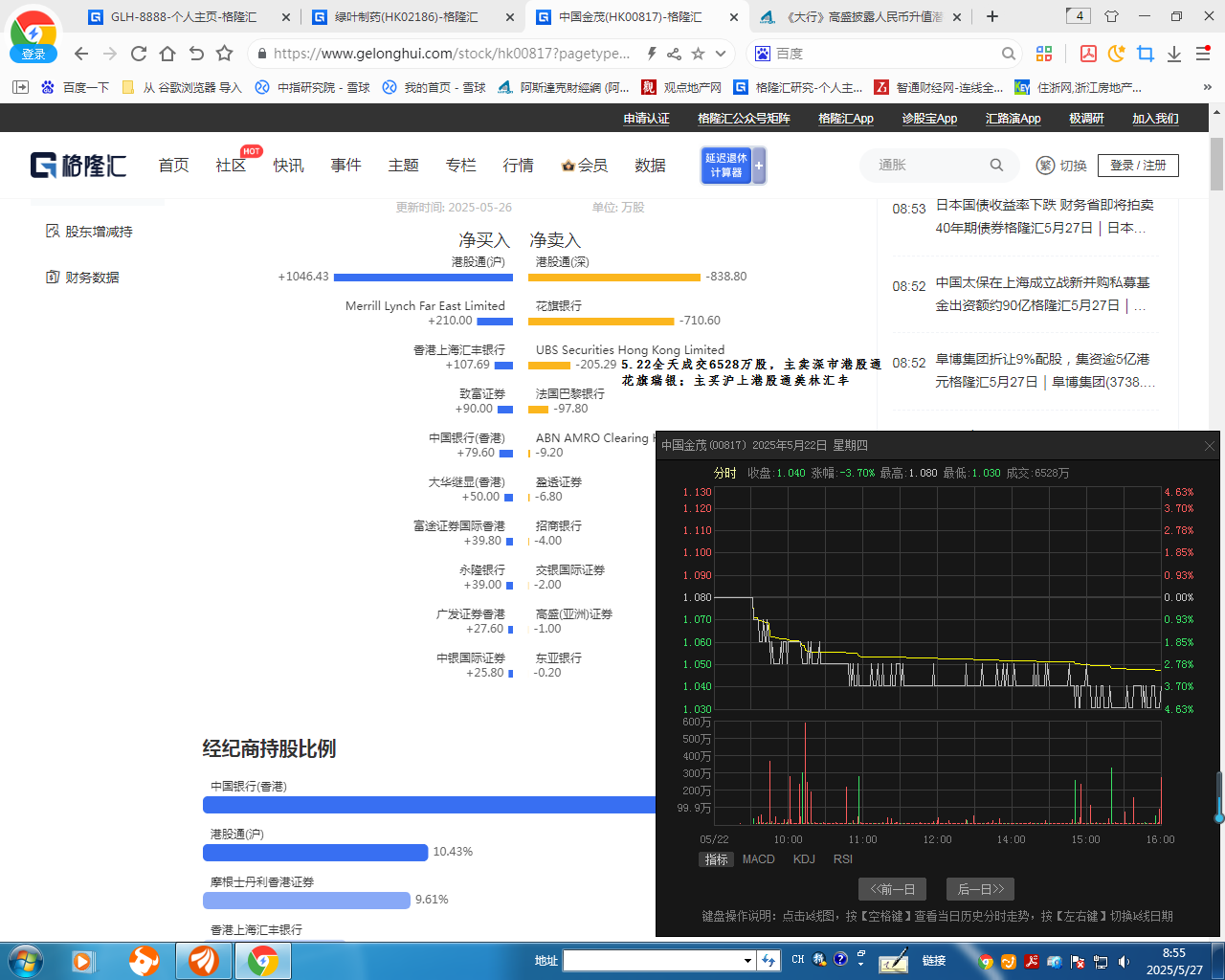Image resolution: width=1225 pixels, height=980 pixels.
Task: Open the 08:53 日本国债收益率下跌 news item
Action: click(x=1024, y=216)
